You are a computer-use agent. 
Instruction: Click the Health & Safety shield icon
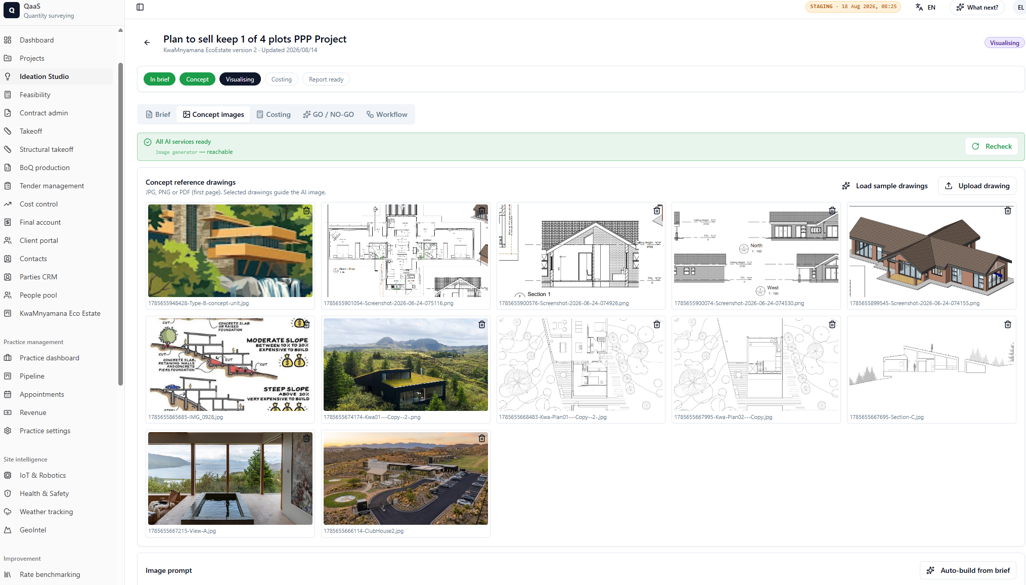[x=8, y=493]
